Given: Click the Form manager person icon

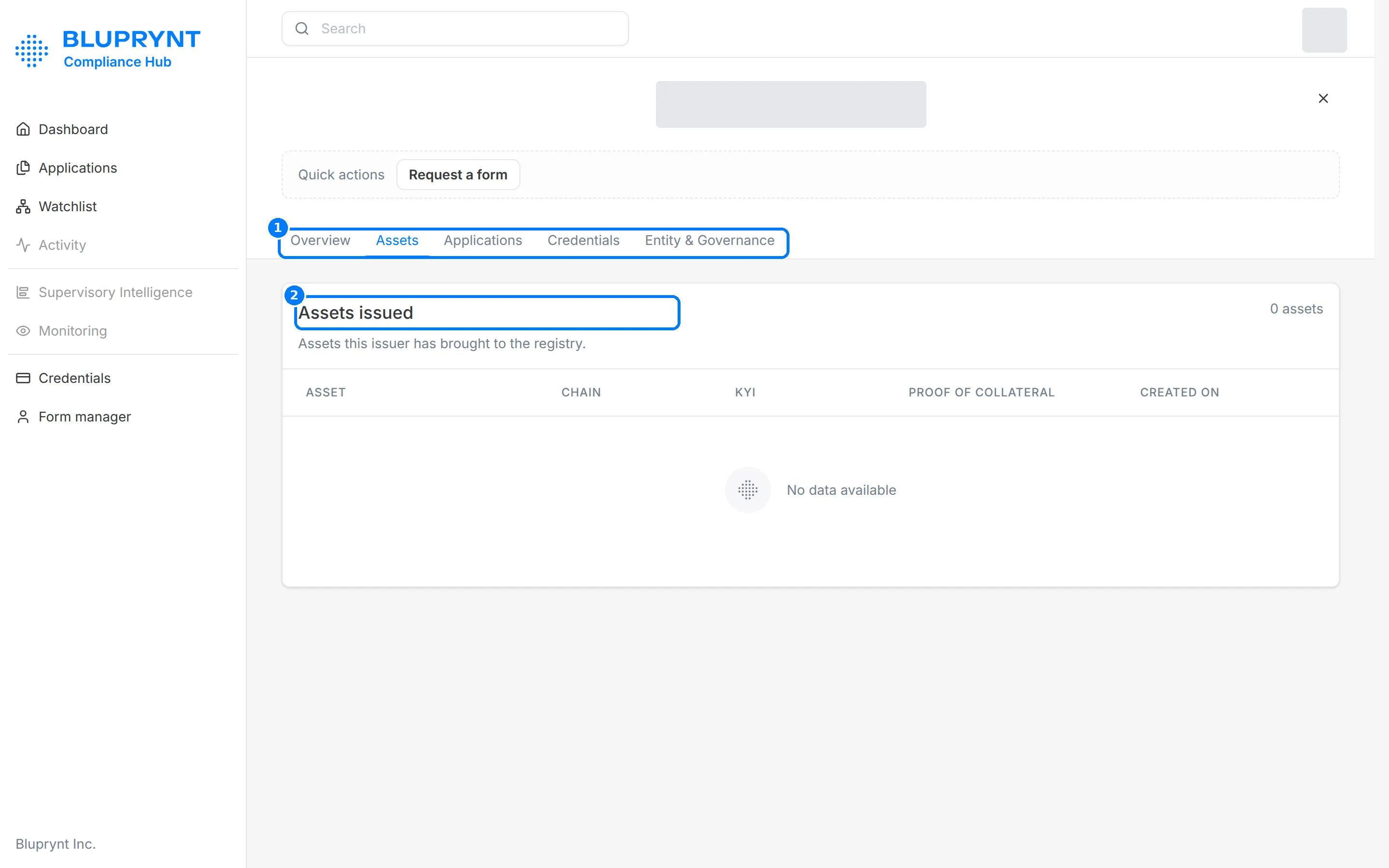Looking at the screenshot, I should (23, 416).
